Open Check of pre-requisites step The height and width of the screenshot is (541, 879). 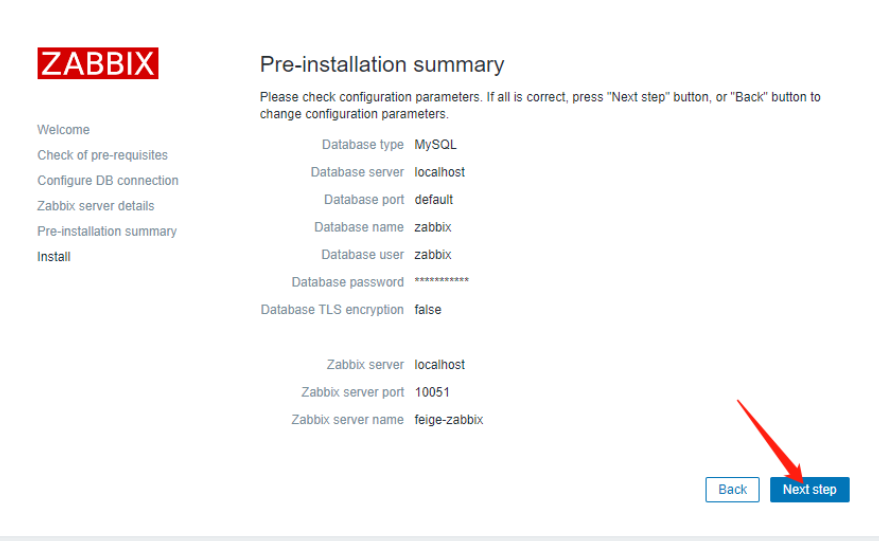click(x=102, y=155)
